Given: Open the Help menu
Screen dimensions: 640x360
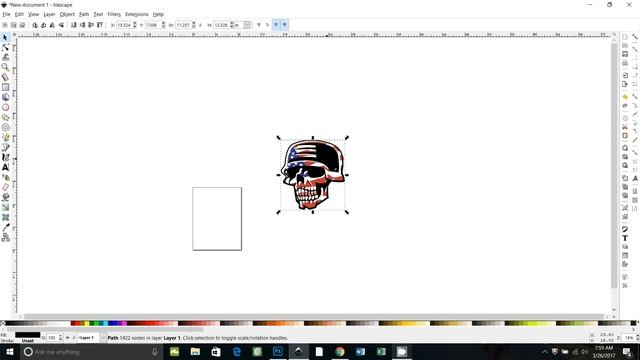Looking at the screenshot, I should pos(158,14).
